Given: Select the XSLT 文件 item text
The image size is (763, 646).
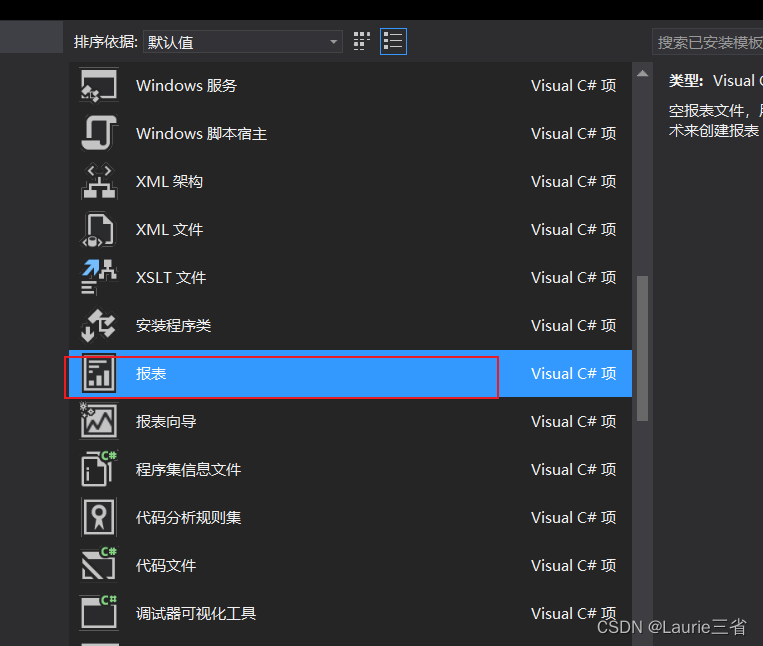Looking at the screenshot, I should [x=171, y=277].
